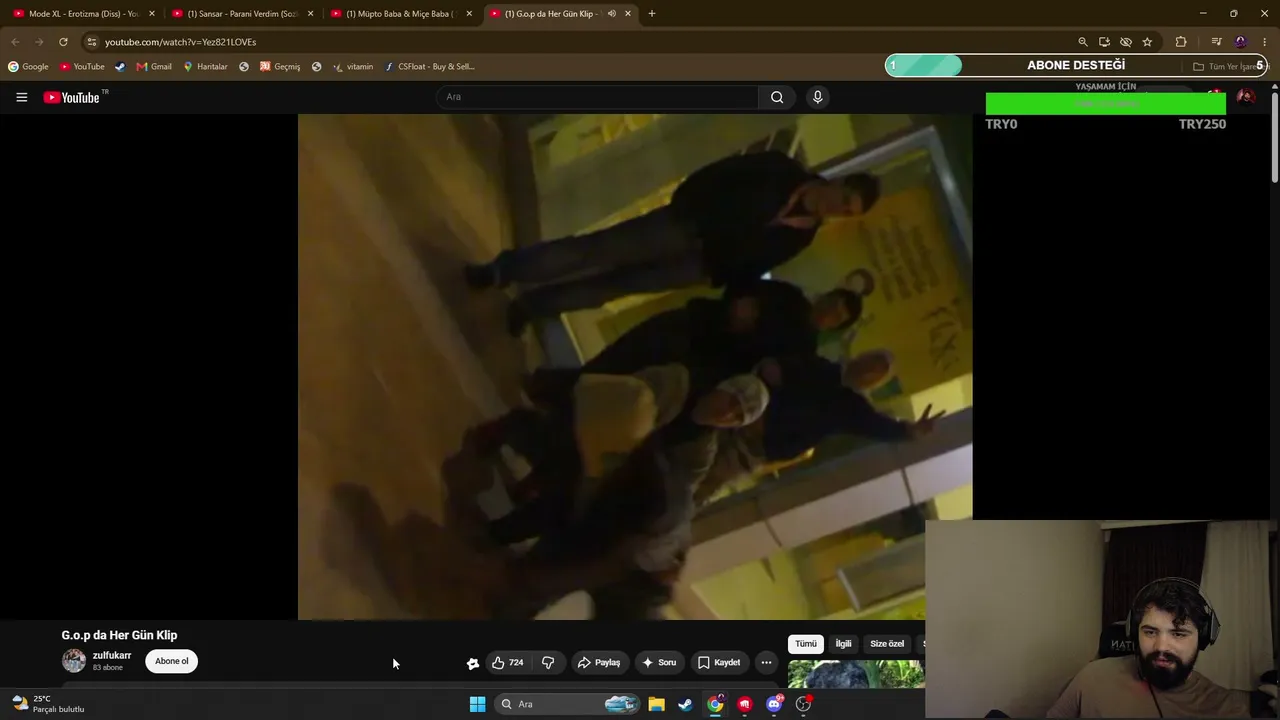Open the browser zoom magnifier icon
The height and width of the screenshot is (720, 1280).
click(1083, 42)
